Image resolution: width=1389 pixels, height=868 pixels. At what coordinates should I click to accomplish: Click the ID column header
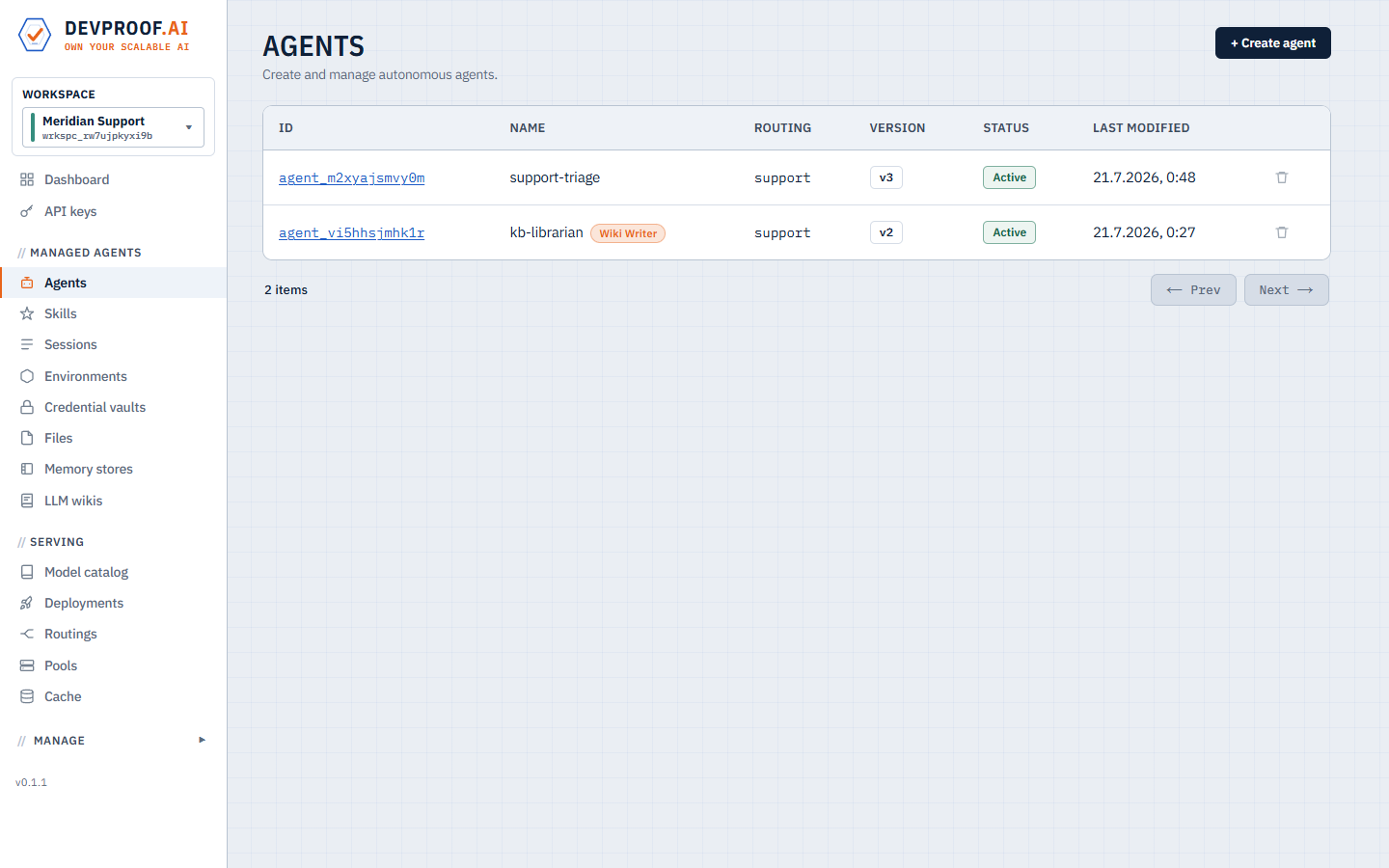[286, 128]
